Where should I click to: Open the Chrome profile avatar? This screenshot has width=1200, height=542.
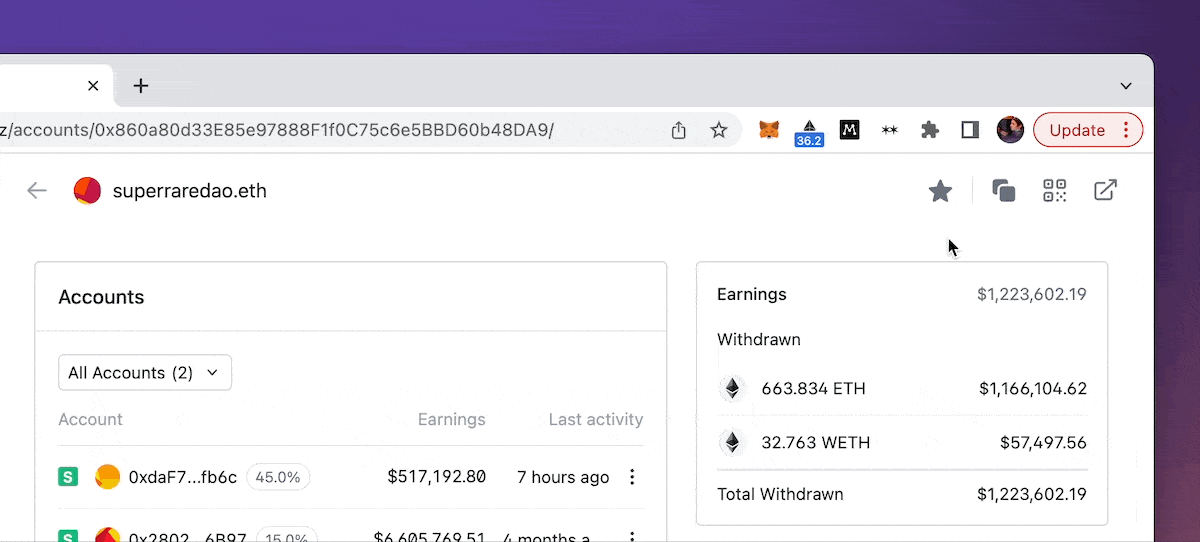1010,130
